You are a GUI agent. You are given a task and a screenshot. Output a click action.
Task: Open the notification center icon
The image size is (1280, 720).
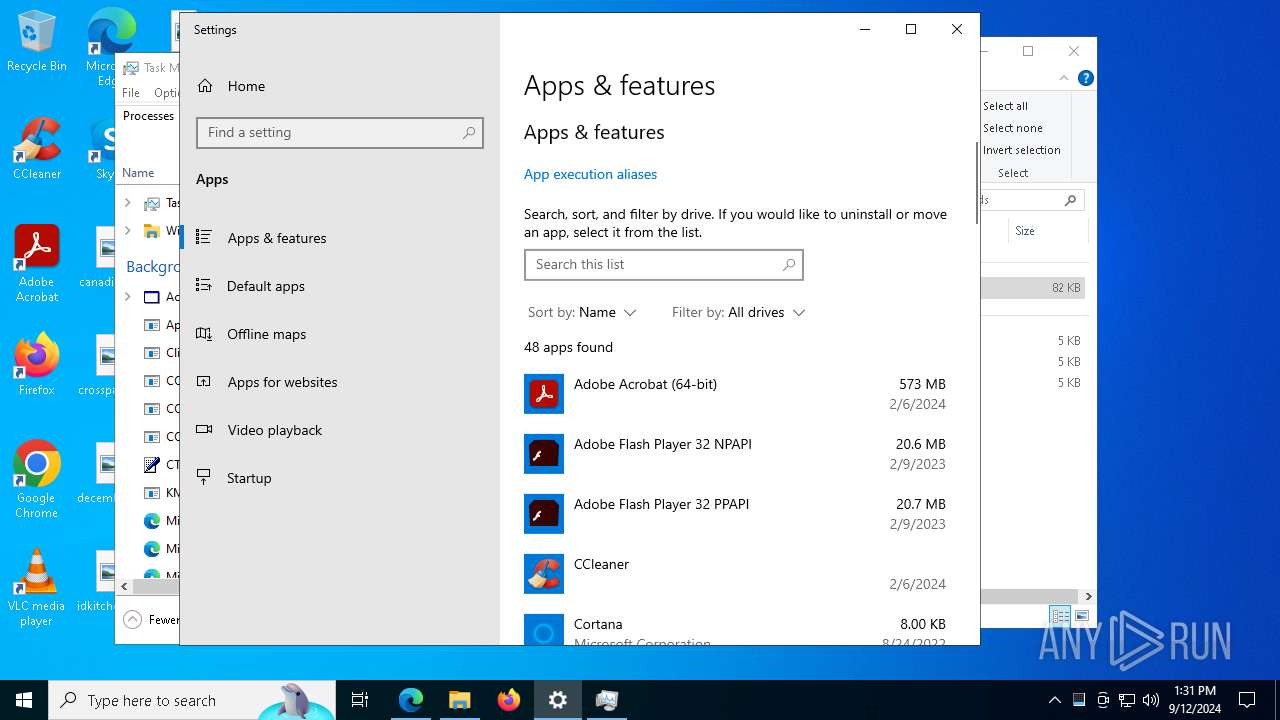point(1247,700)
